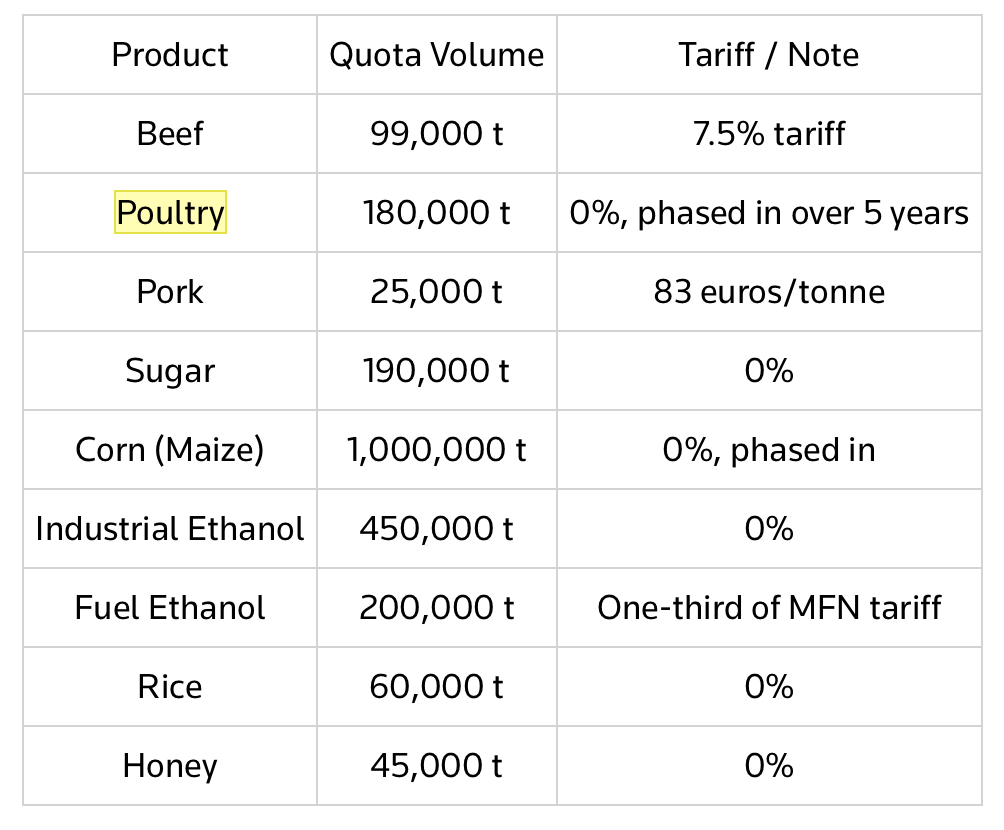Select the 180,000 t quota cell
Viewport: 1004px width, 830px height.
tap(437, 213)
